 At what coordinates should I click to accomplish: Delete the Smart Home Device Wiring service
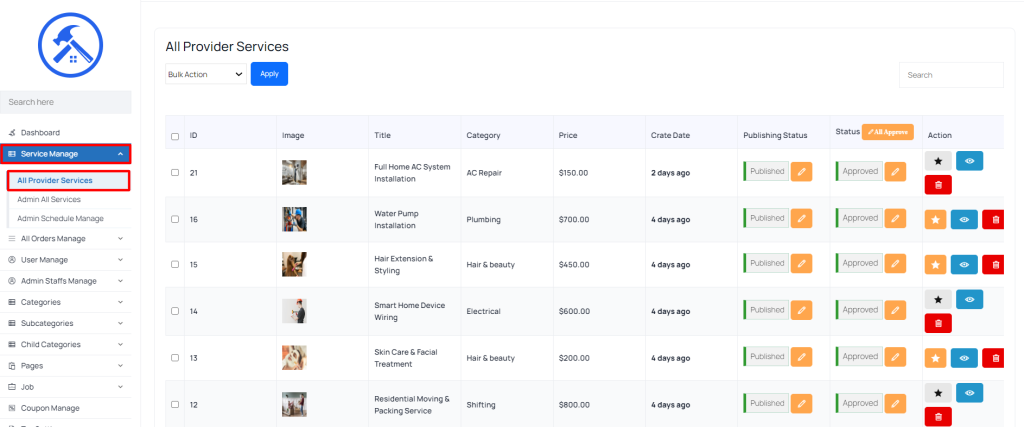coord(938,323)
